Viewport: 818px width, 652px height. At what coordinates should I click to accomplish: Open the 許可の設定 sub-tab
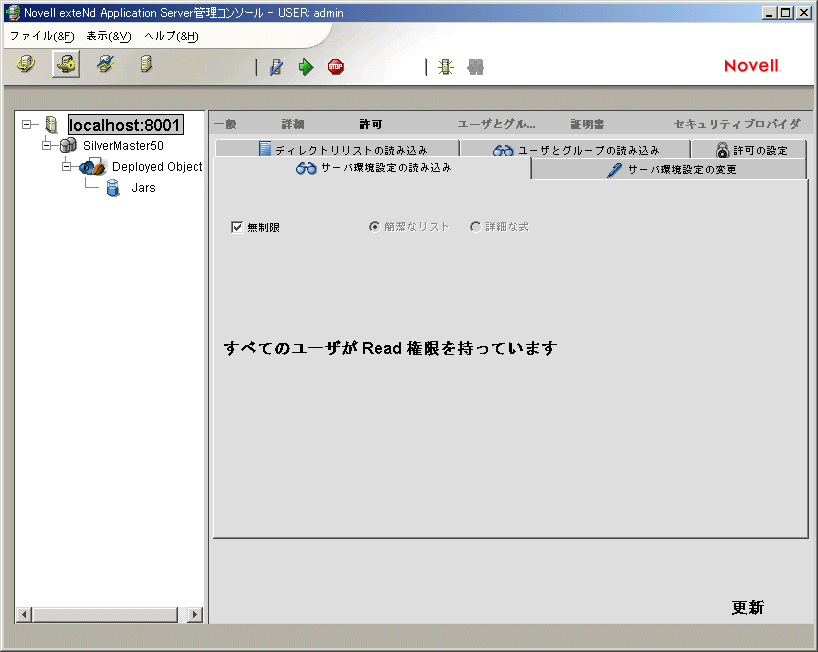coord(749,149)
